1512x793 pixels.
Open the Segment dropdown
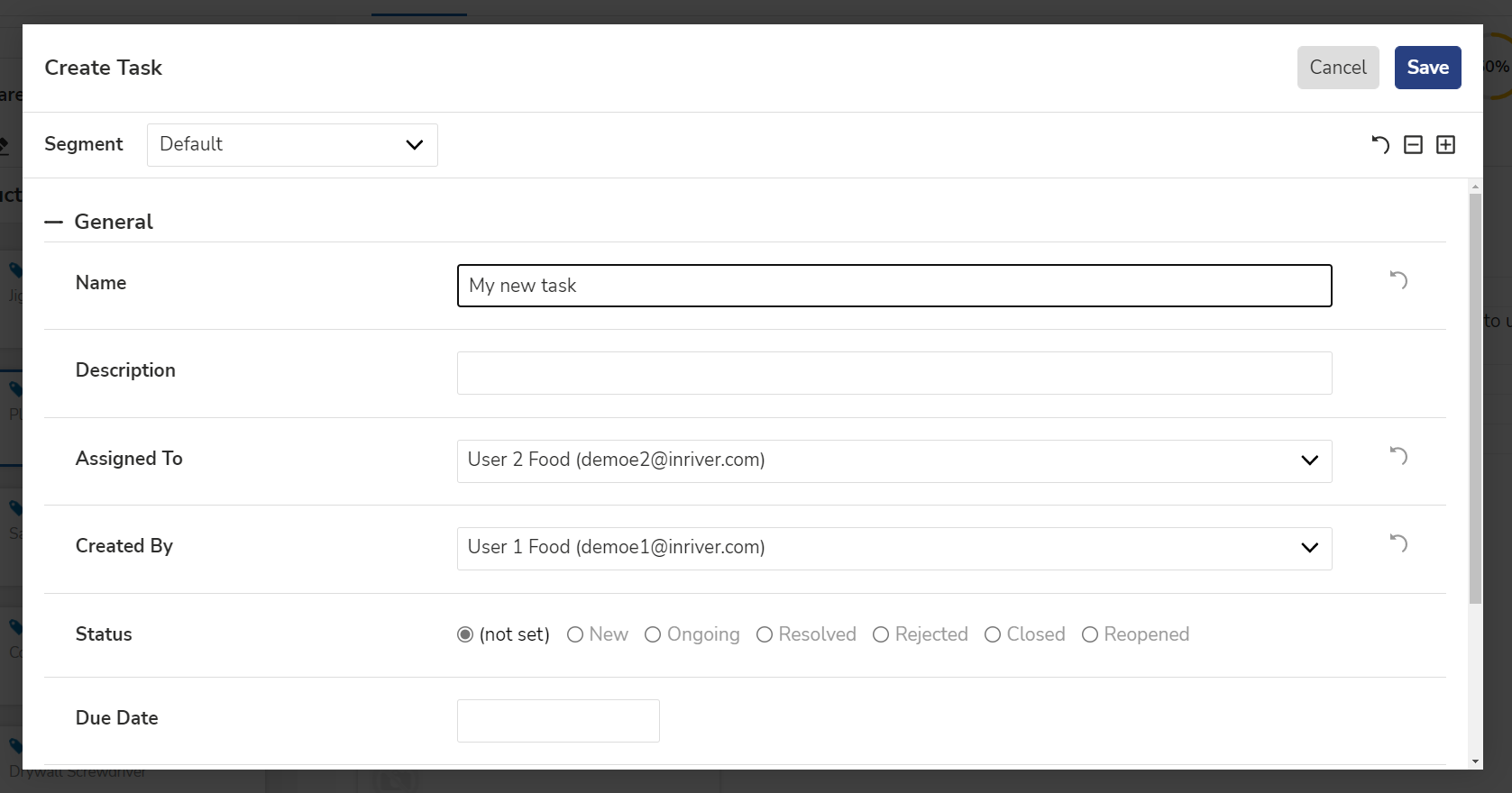tap(292, 145)
